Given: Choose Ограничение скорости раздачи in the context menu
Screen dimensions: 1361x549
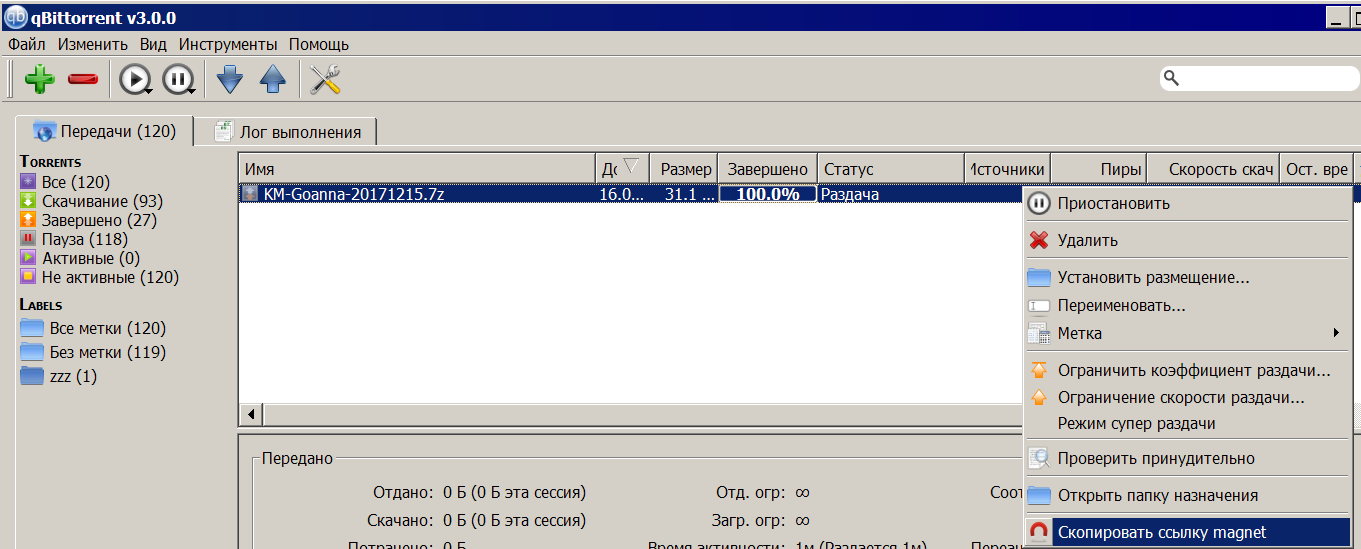Looking at the screenshot, I should (1187, 397).
